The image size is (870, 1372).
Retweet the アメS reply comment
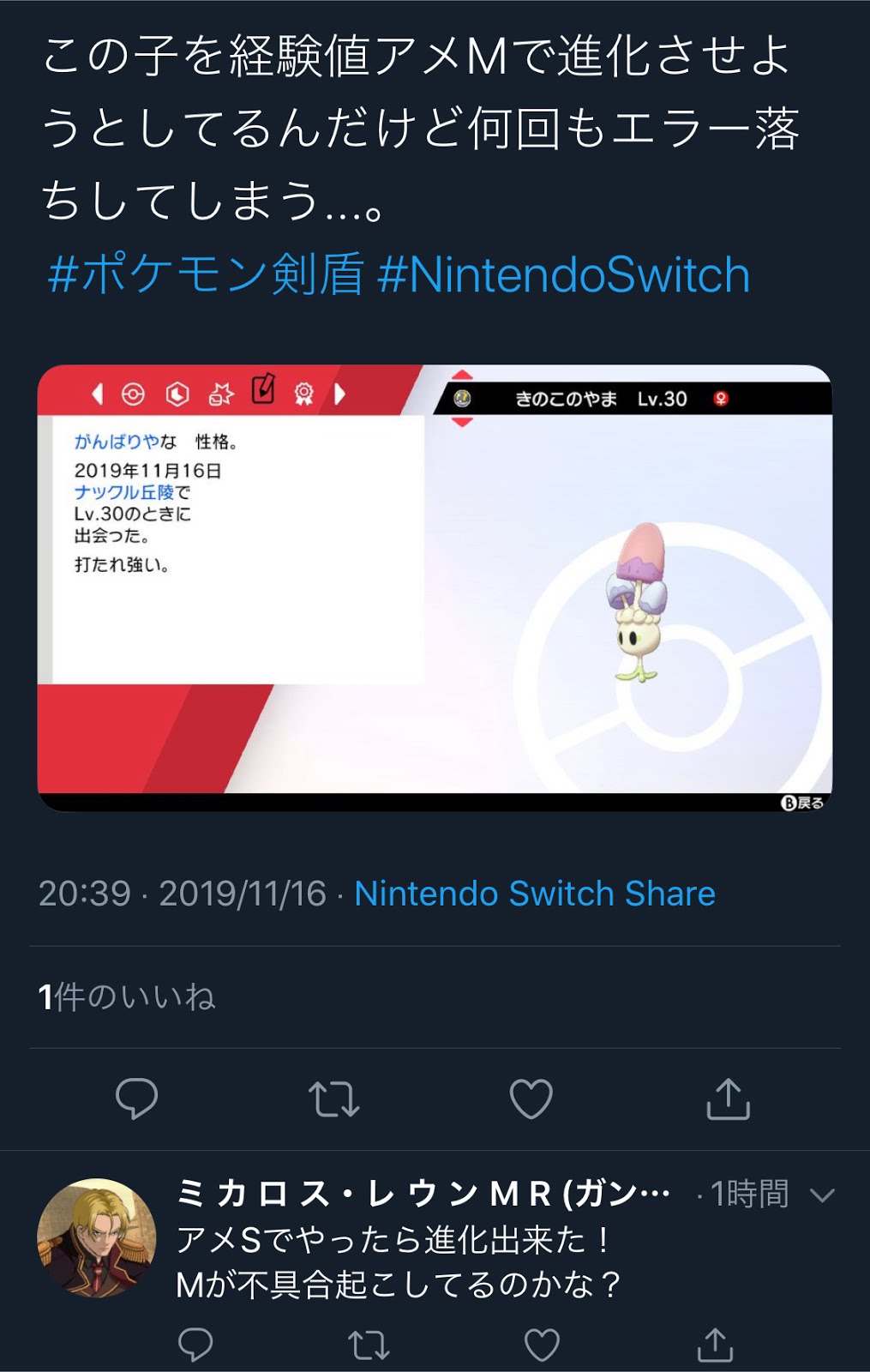(x=369, y=1345)
